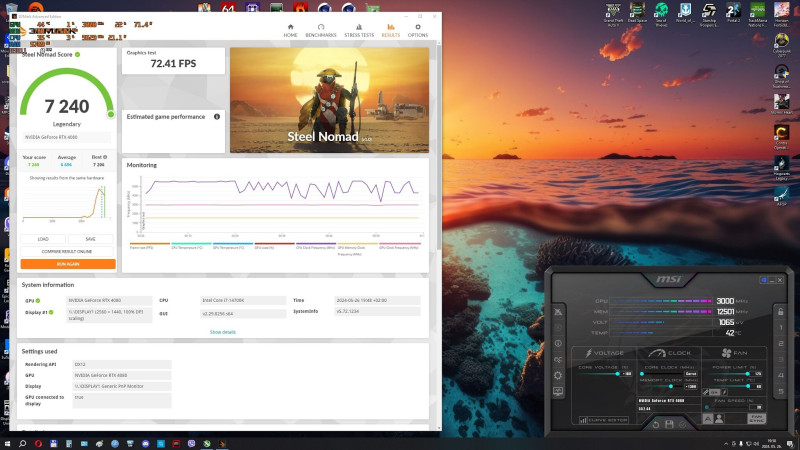Viewport: 800px width, 450px height.
Task: Select the RESULTS tab
Action: [x=390, y=31]
